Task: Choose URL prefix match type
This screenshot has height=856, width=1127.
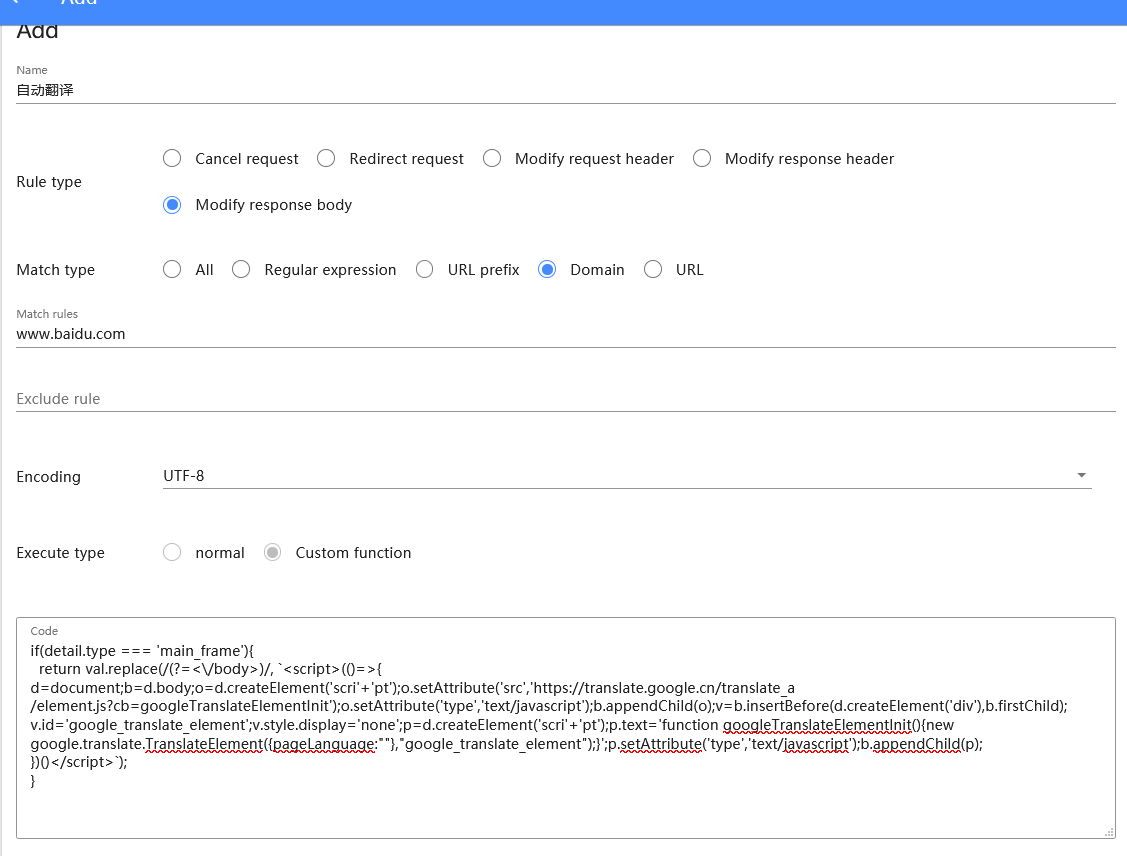Action: (x=424, y=270)
